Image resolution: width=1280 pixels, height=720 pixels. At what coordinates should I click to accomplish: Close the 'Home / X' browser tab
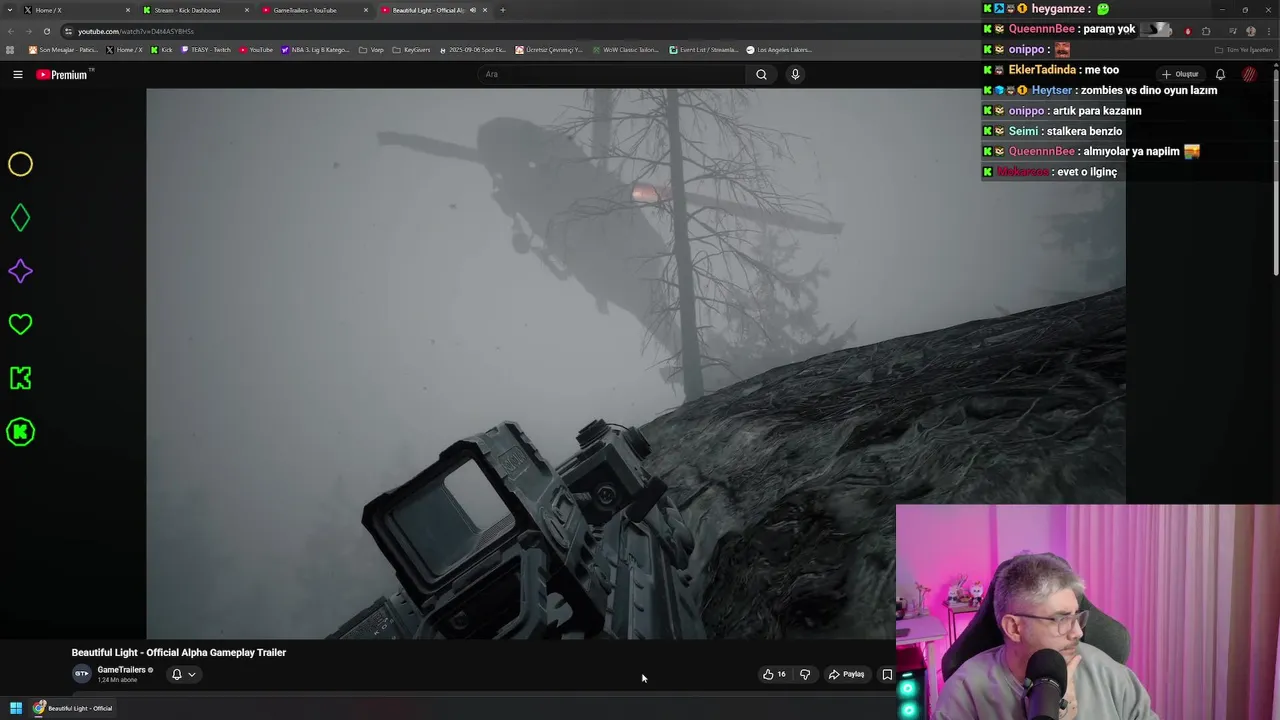(x=127, y=10)
